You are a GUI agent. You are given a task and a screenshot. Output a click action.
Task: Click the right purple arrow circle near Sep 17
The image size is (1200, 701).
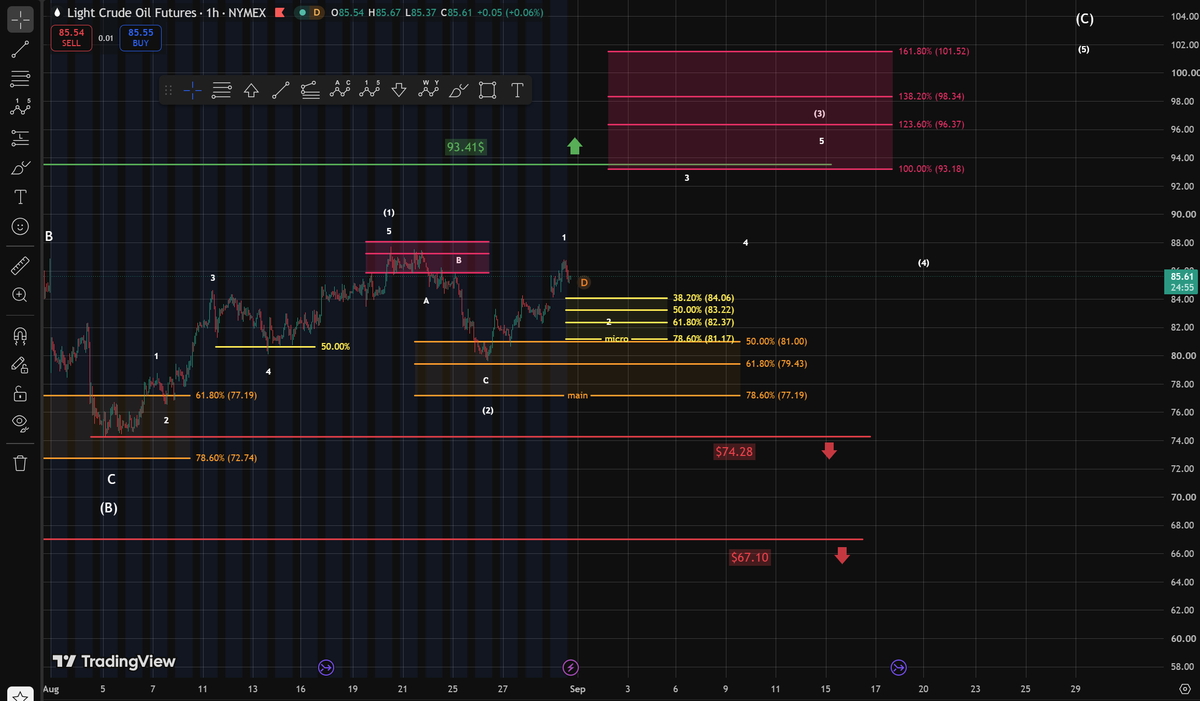point(898,666)
